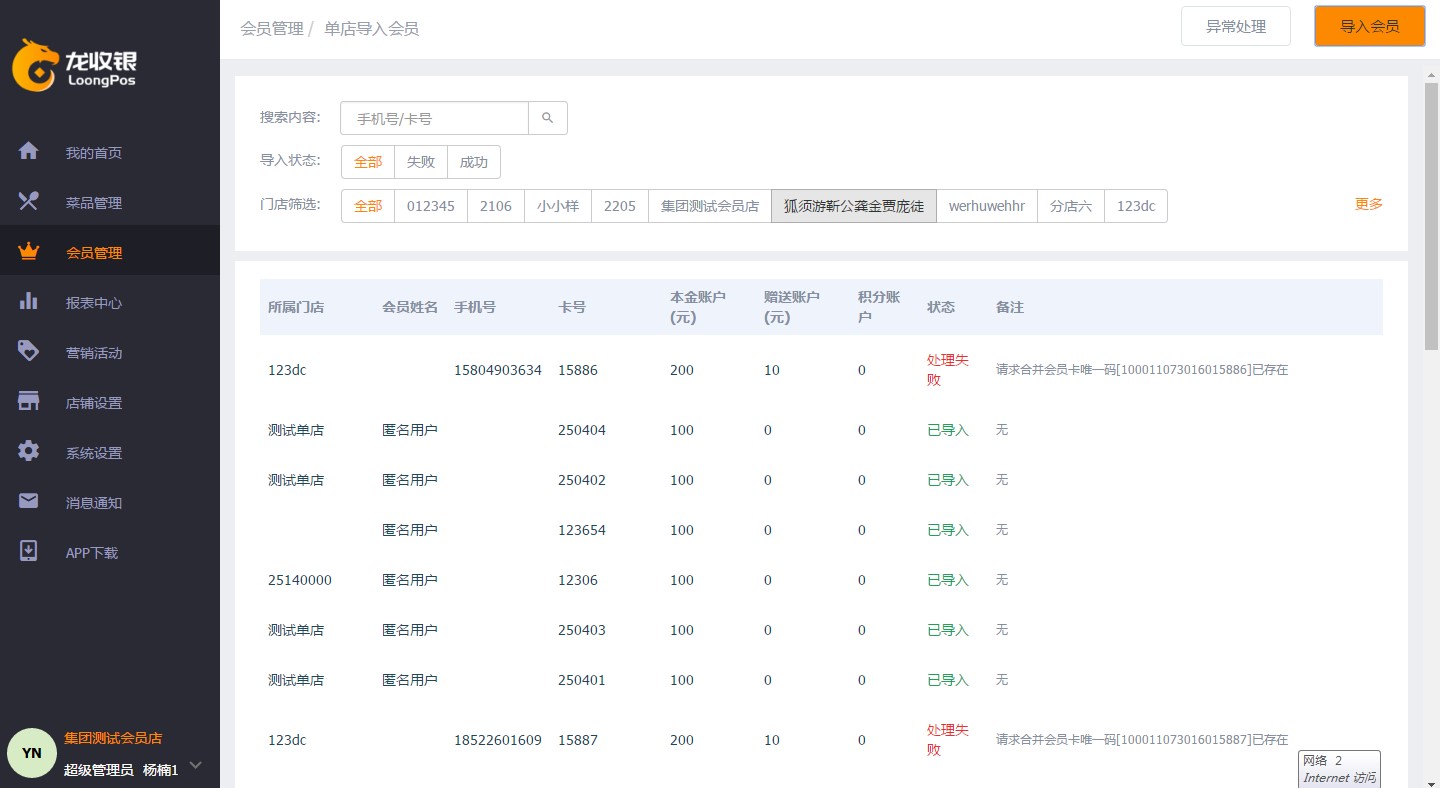Filter stores by 狐须游靳公龚金贾庞徒

tap(854, 206)
